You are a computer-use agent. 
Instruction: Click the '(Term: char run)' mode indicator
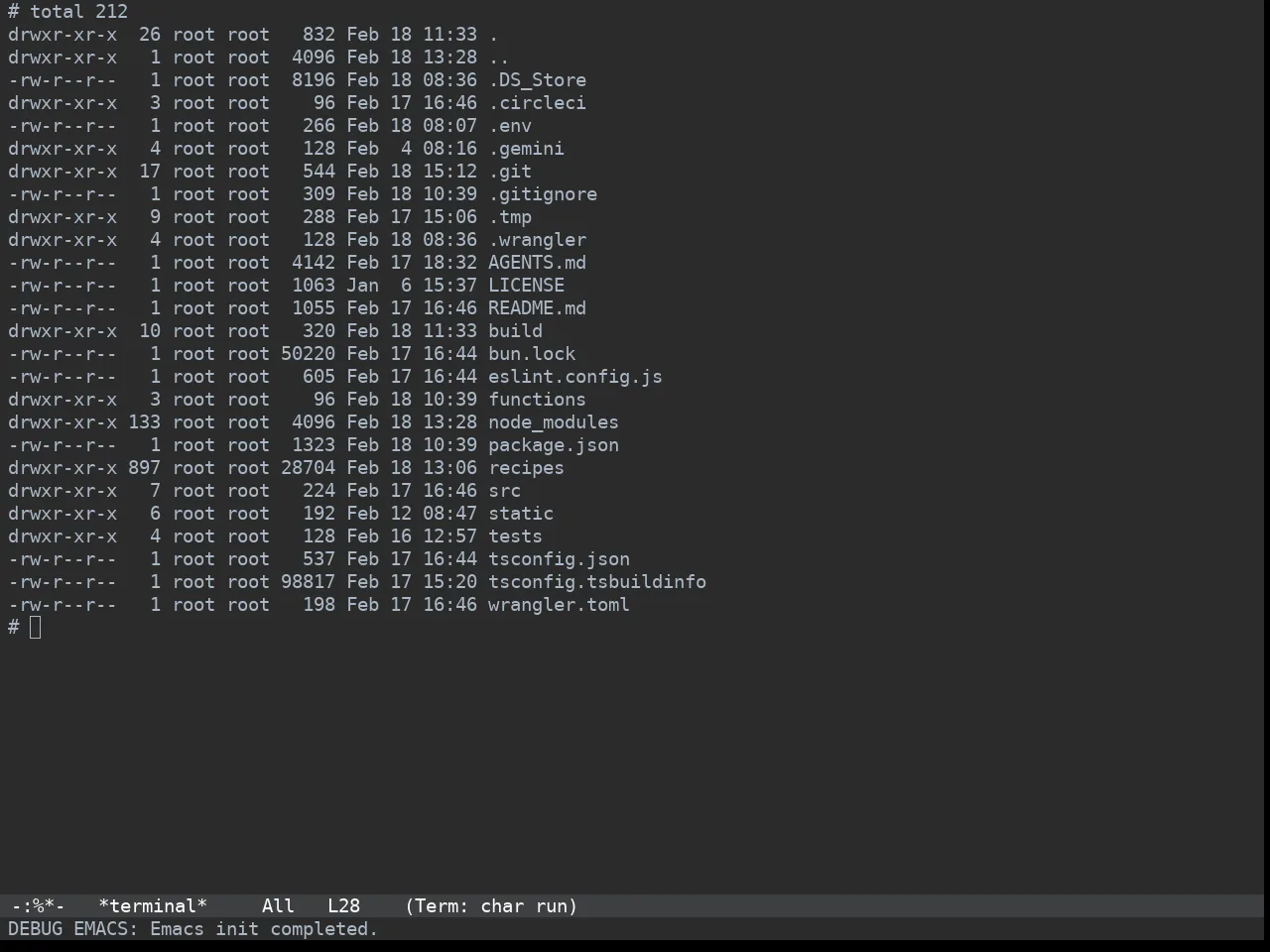pyautogui.click(x=491, y=906)
